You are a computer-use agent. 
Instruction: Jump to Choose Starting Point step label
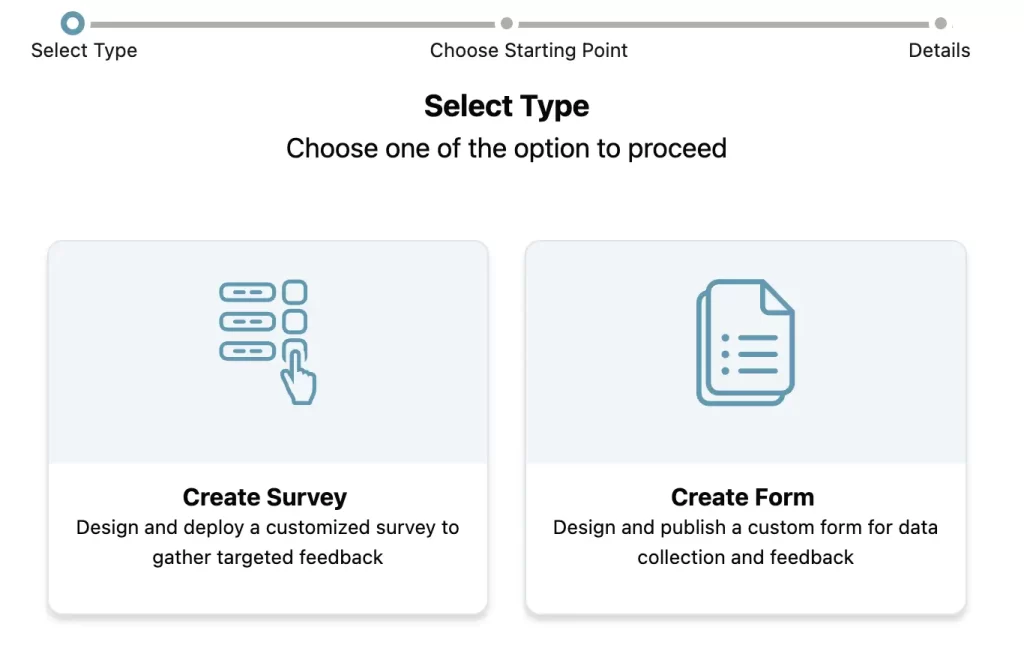[529, 50]
